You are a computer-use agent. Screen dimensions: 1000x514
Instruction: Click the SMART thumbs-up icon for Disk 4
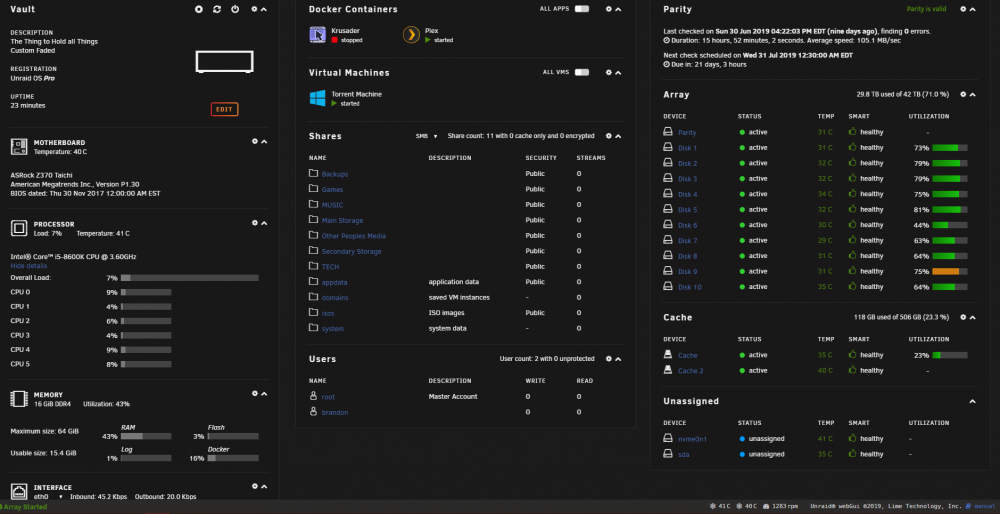click(x=853, y=193)
